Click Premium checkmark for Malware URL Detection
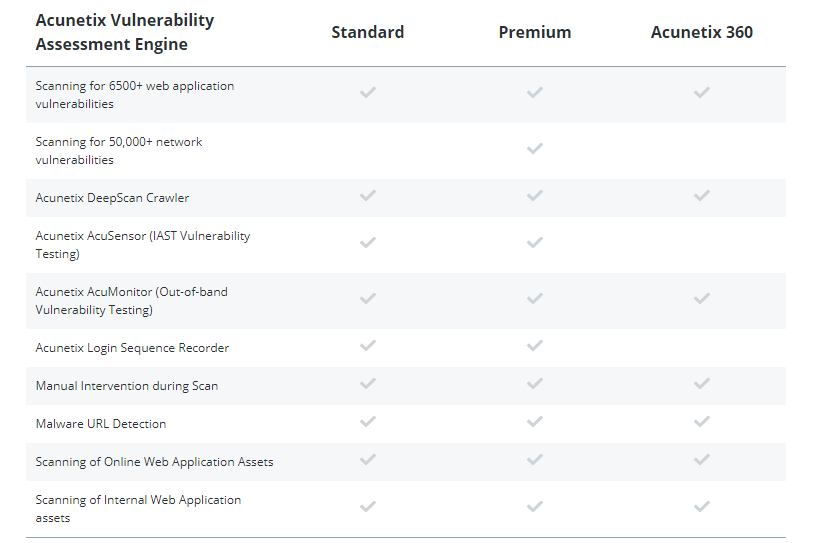 tap(534, 421)
